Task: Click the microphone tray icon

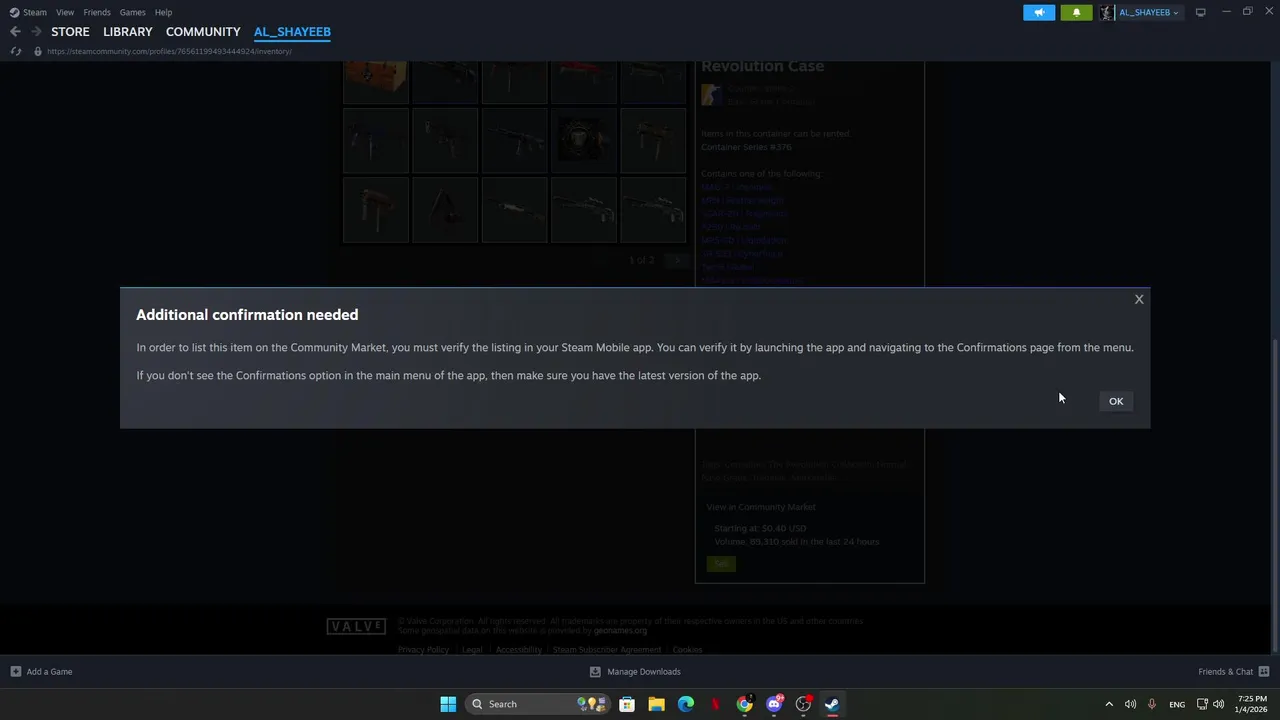Action: 1152,704
